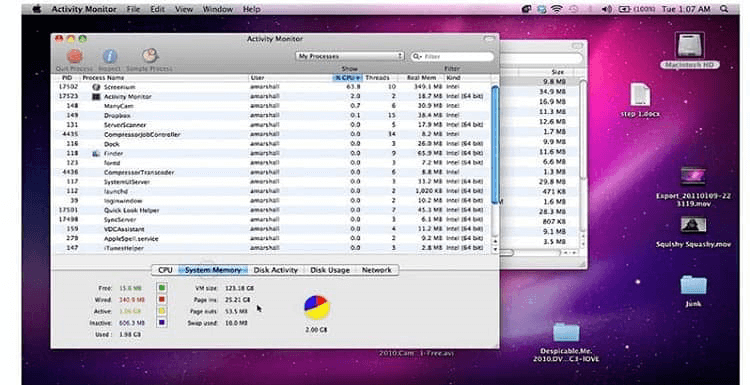The image size is (750, 385).
Task: Open the Apple menu
Action: click(37, 9)
